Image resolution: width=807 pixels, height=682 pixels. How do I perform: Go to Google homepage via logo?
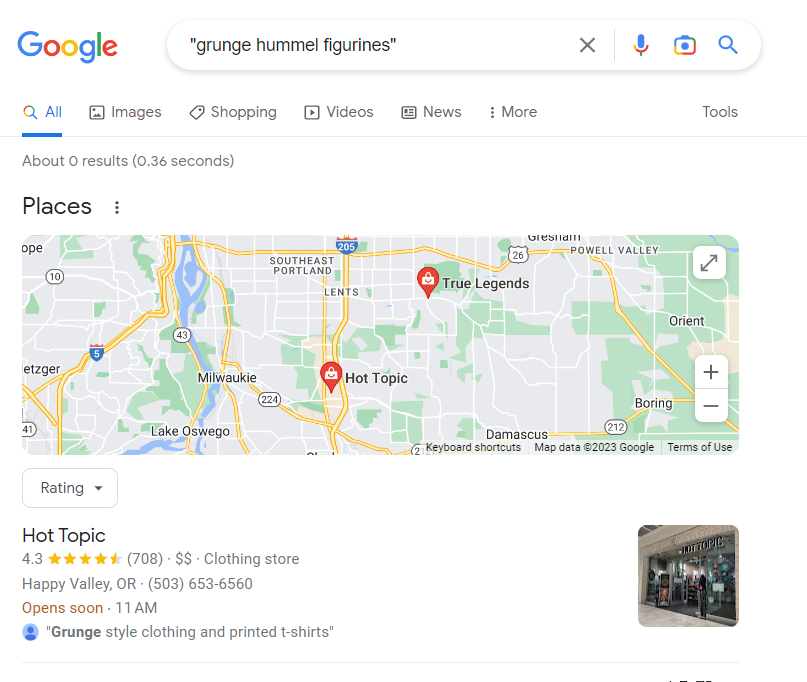click(x=67, y=46)
